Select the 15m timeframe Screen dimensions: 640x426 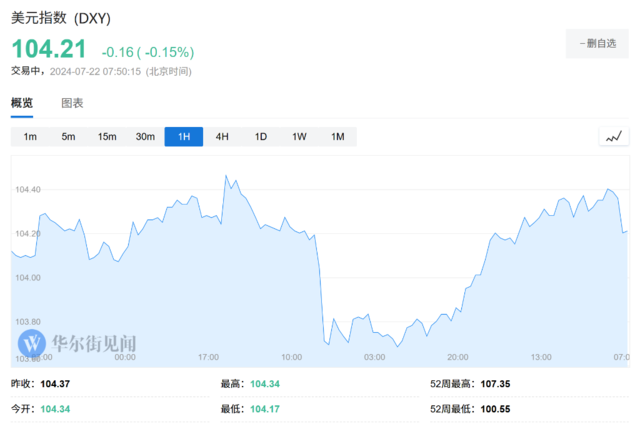click(107, 137)
